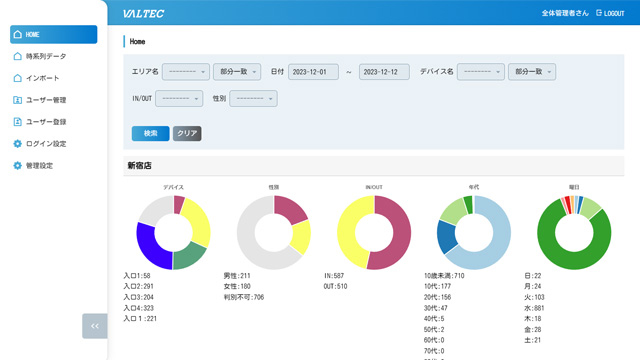Screen dimensions: 640x360
Task: Click the LOGOUT link
Action: (610, 13)
